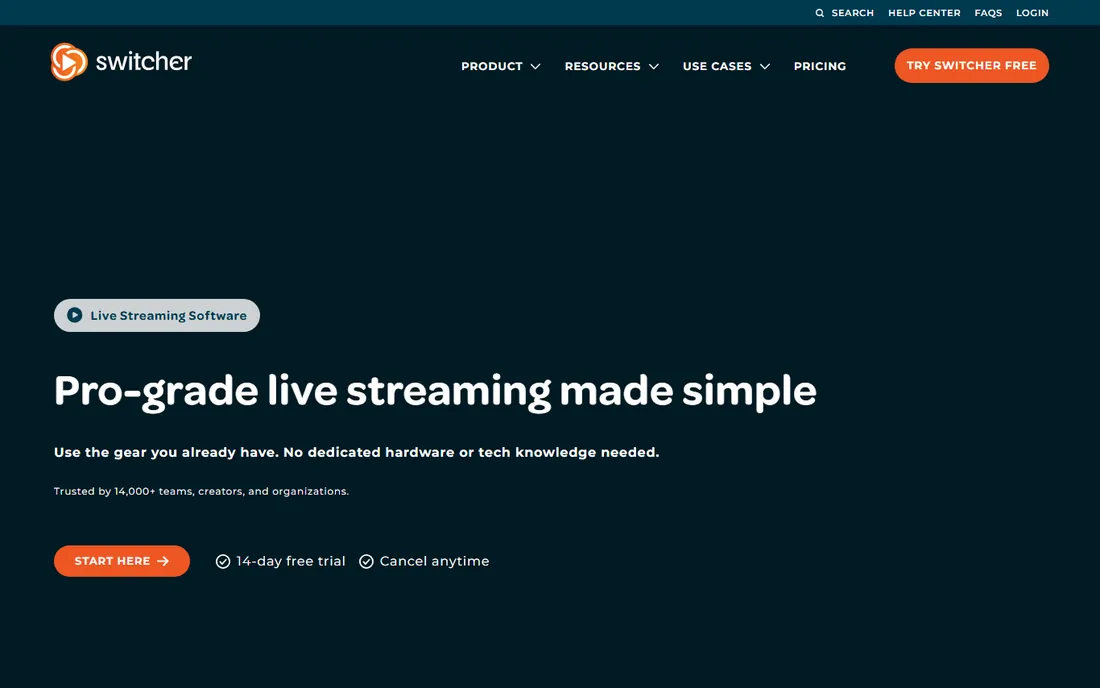
Task: Click the text Trusted by 14,000+ teams
Action: pyautogui.click(x=123, y=491)
